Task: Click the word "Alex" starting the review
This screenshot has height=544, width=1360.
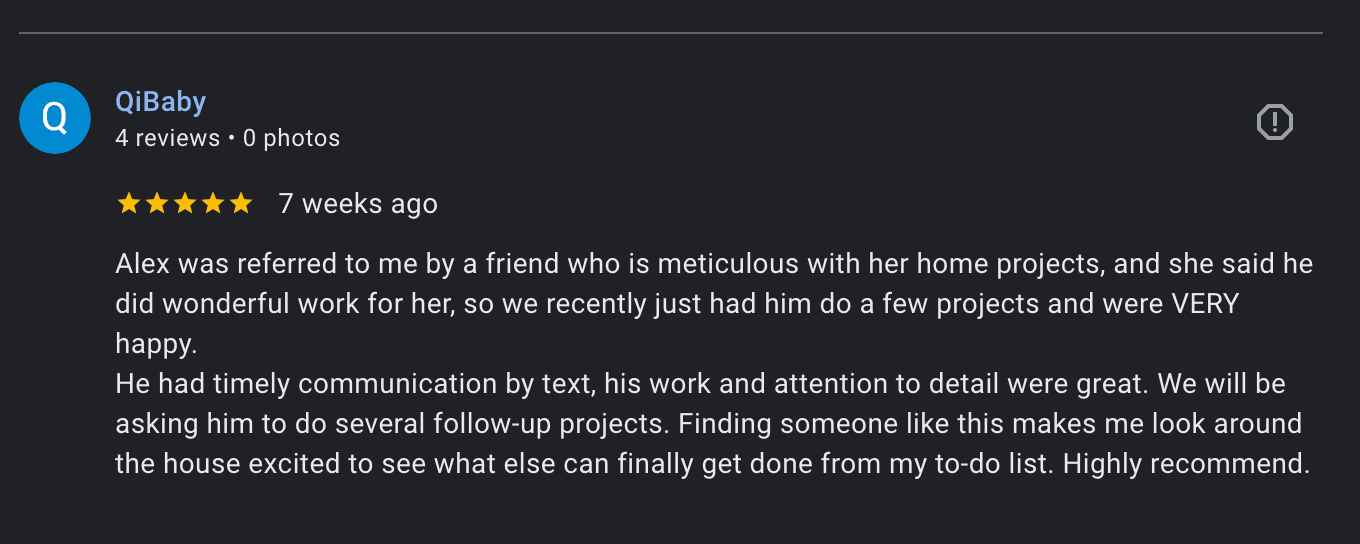Action: tap(143, 264)
